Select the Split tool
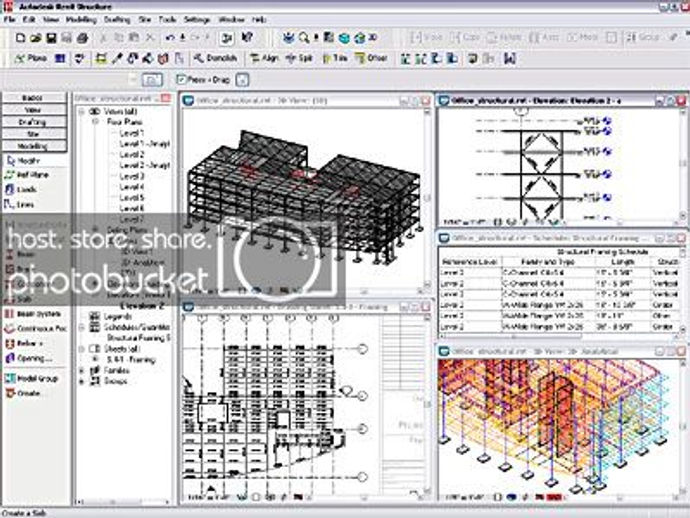This screenshot has height=518, width=690. tap(299, 58)
